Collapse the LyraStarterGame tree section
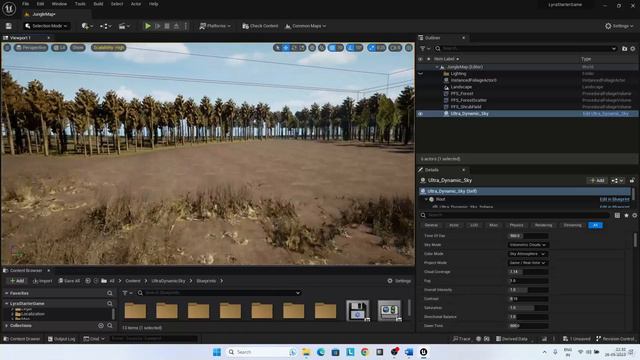The image size is (640, 360). (7, 304)
